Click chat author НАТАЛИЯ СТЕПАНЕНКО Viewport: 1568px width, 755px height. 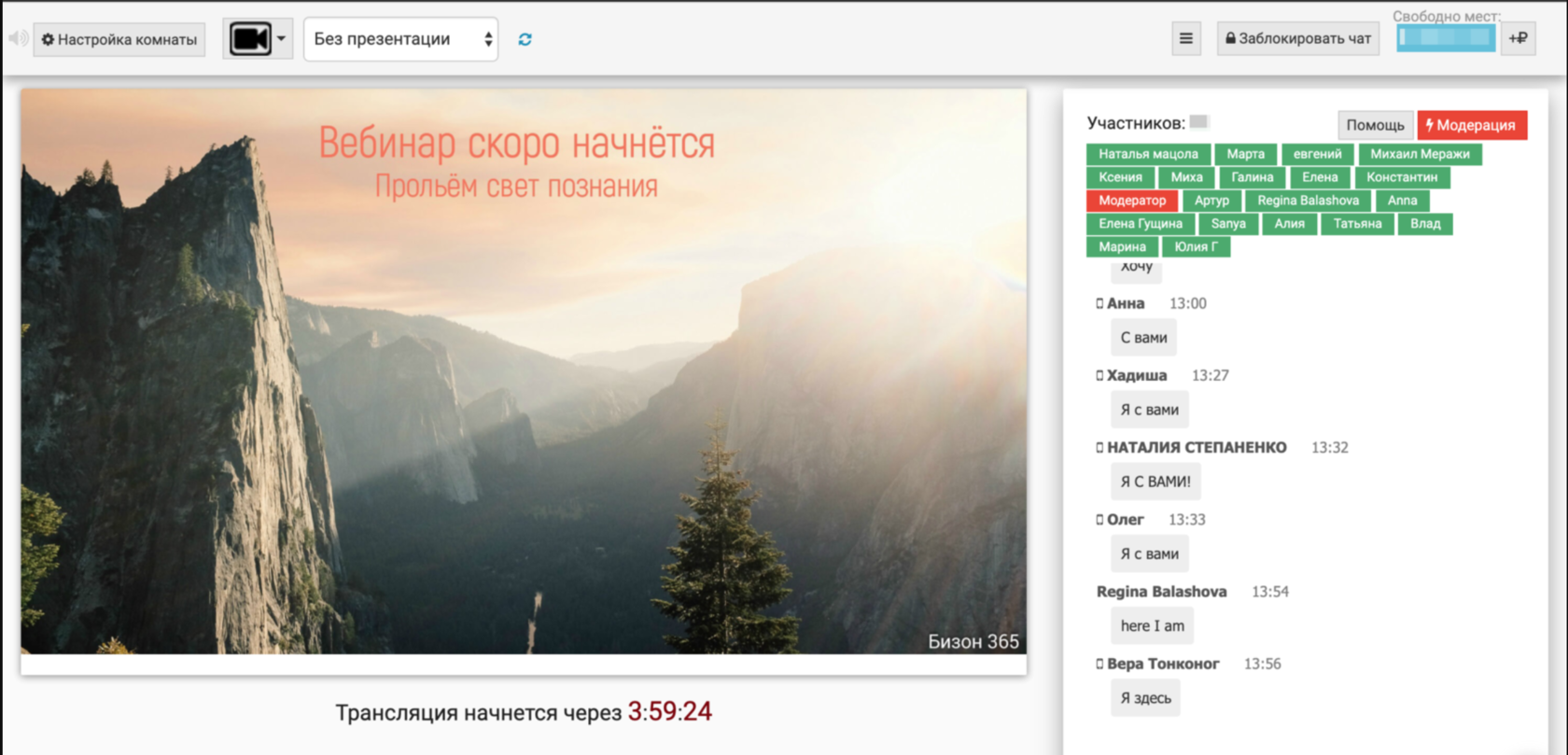click(1197, 448)
